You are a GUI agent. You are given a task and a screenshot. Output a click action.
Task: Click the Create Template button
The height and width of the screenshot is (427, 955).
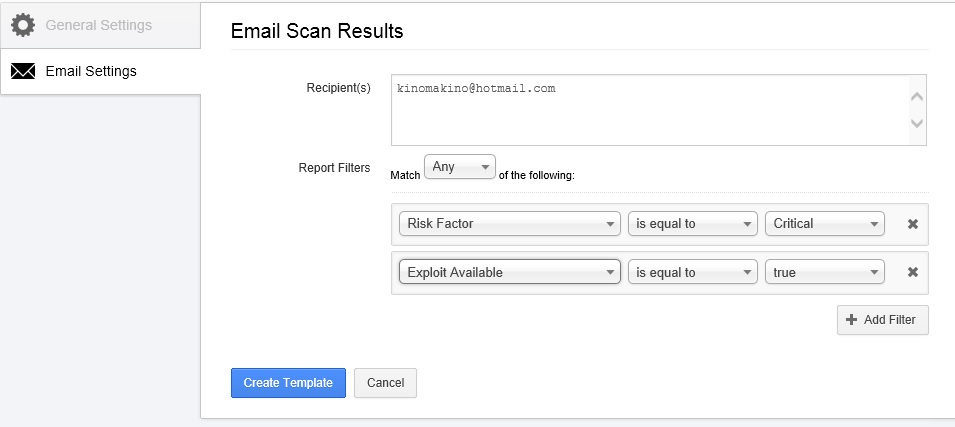[x=288, y=383]
